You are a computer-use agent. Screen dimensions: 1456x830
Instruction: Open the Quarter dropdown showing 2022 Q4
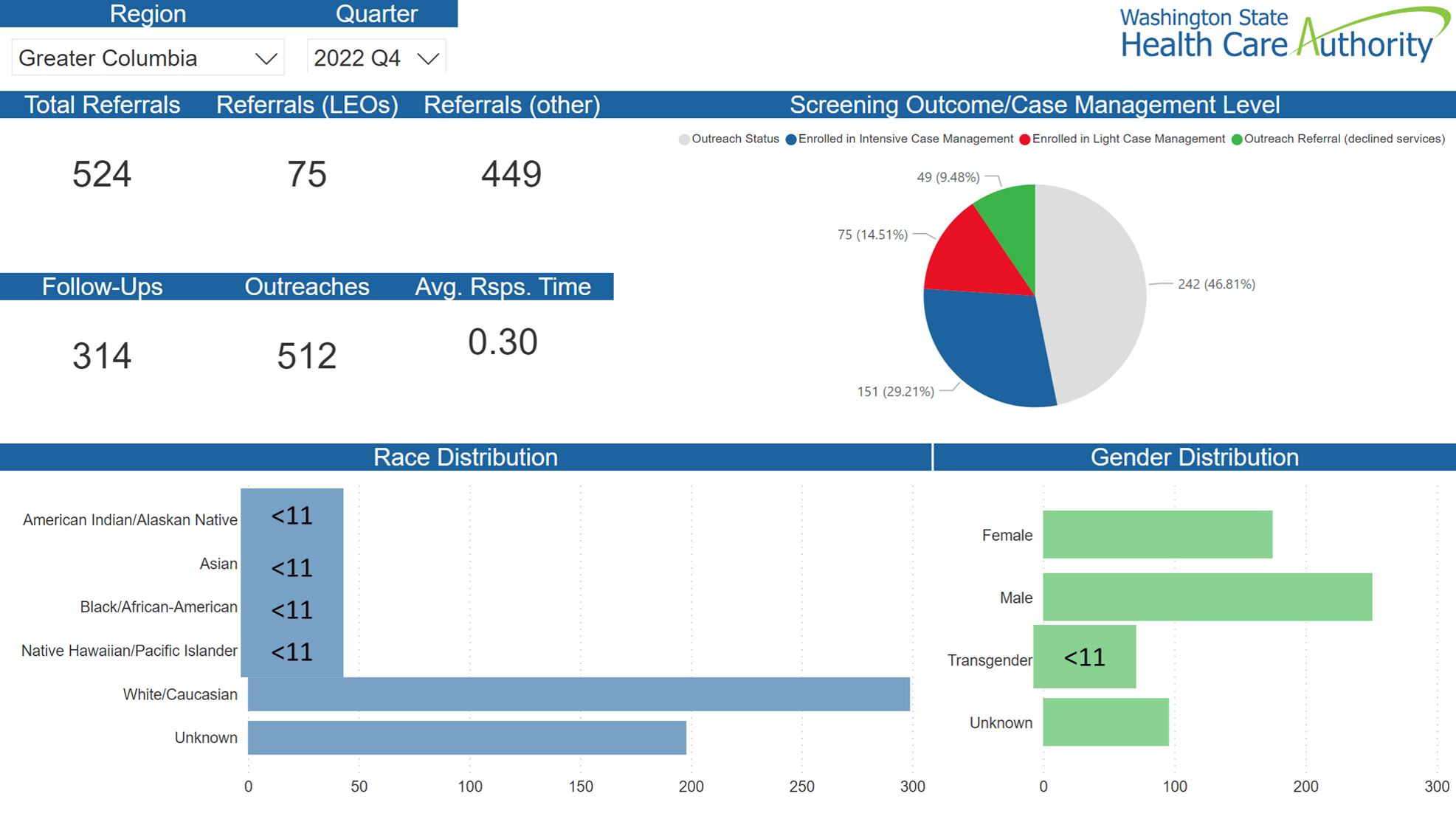click(x=376, y=58)
